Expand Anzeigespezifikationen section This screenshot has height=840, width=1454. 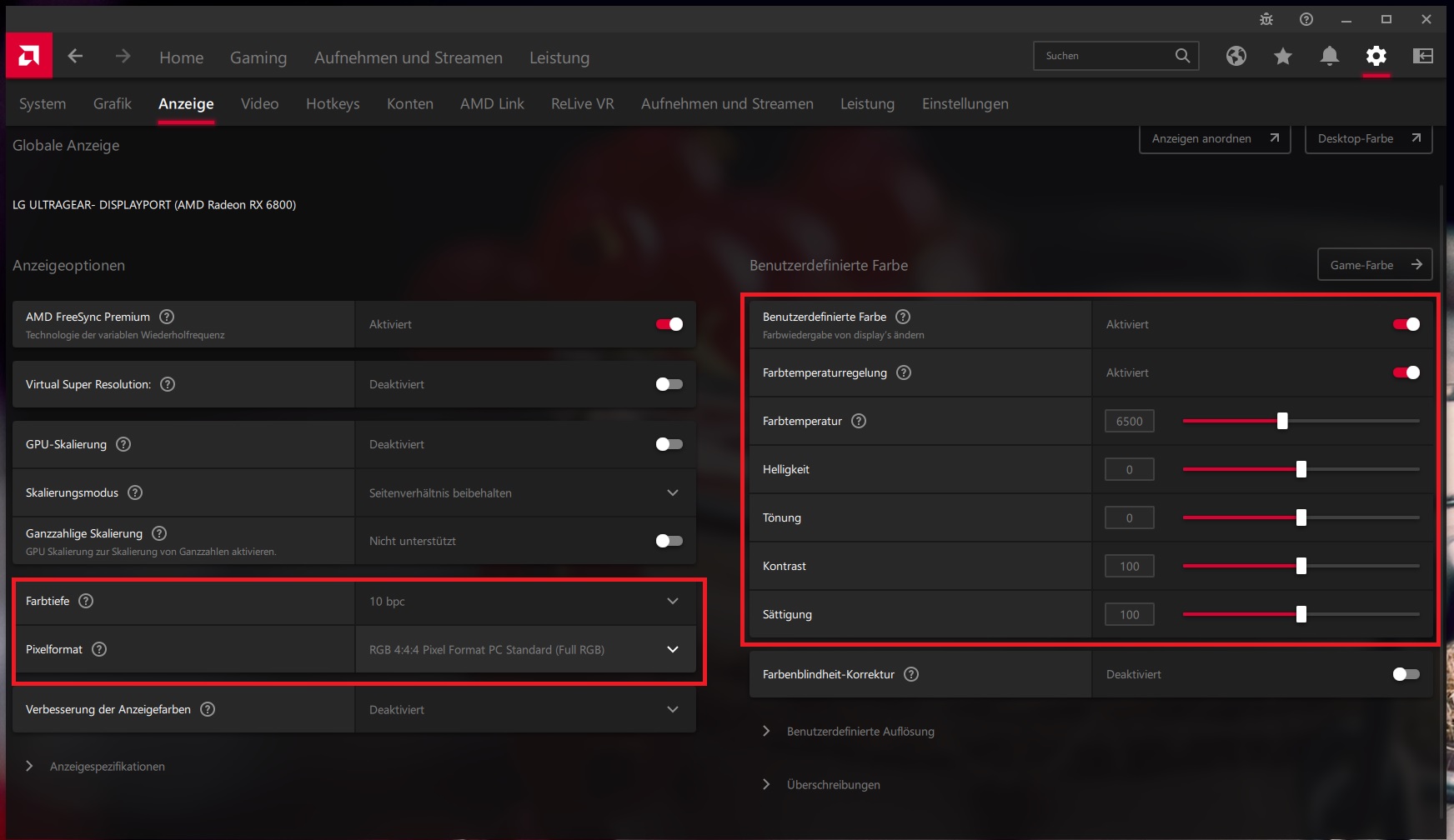(x=95, y=766)
